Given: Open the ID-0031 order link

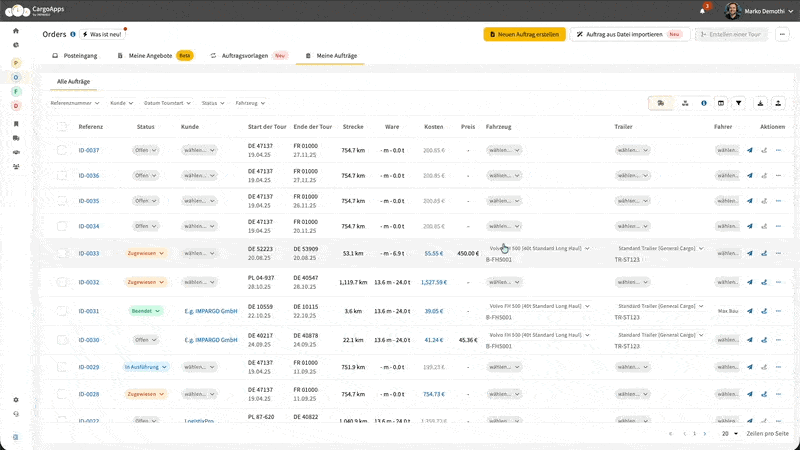Looking at the screenshot, I should coord(89,311).
